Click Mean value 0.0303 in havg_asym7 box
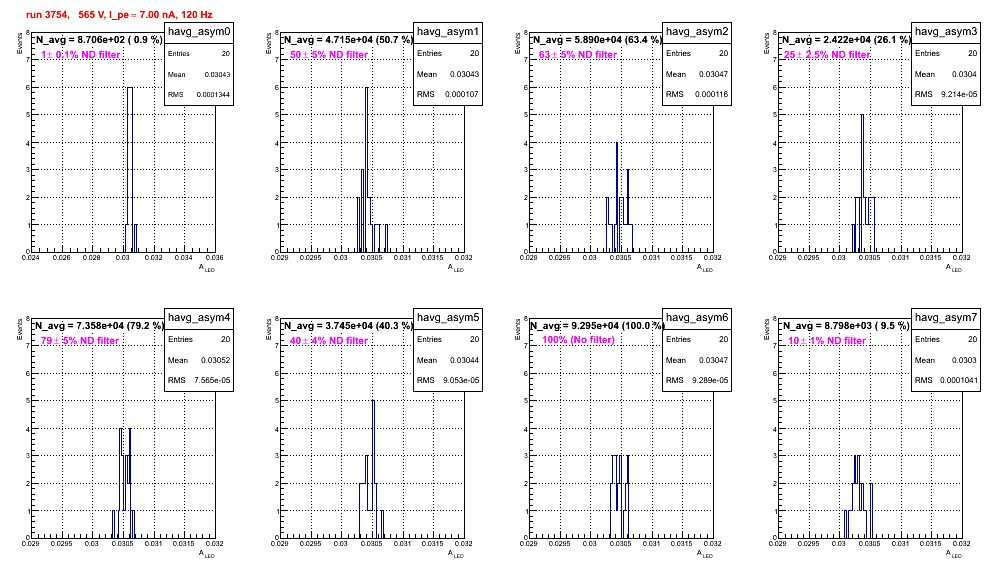Viewport: 996px width, 572px height. click(x=965, y=360)
